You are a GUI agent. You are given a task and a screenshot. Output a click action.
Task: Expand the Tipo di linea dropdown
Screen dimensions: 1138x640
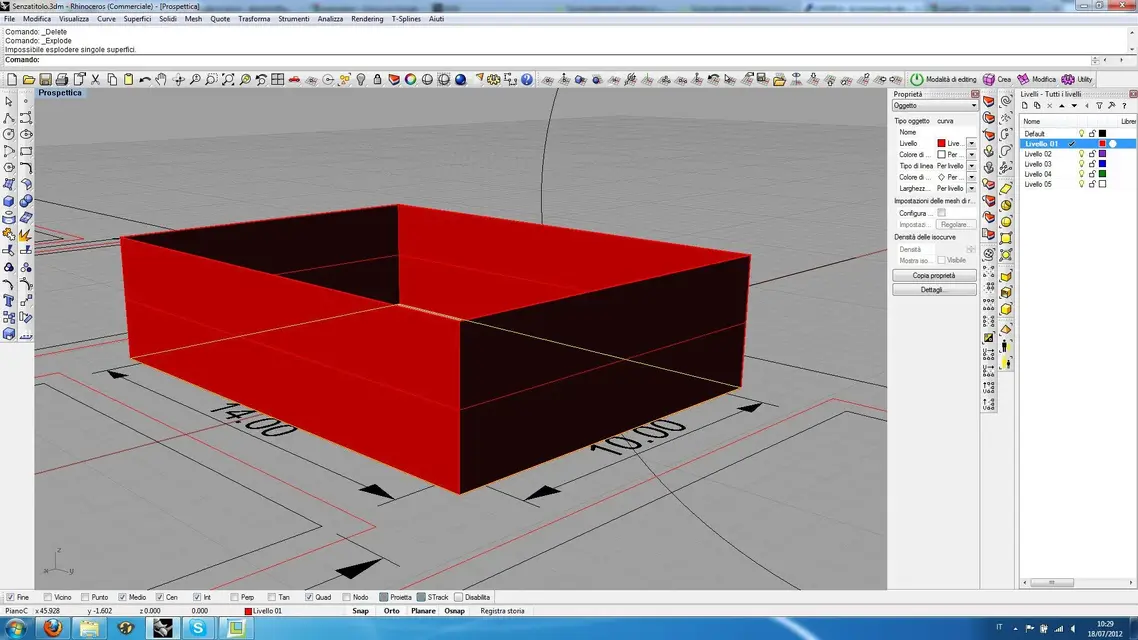coord(971,166)
